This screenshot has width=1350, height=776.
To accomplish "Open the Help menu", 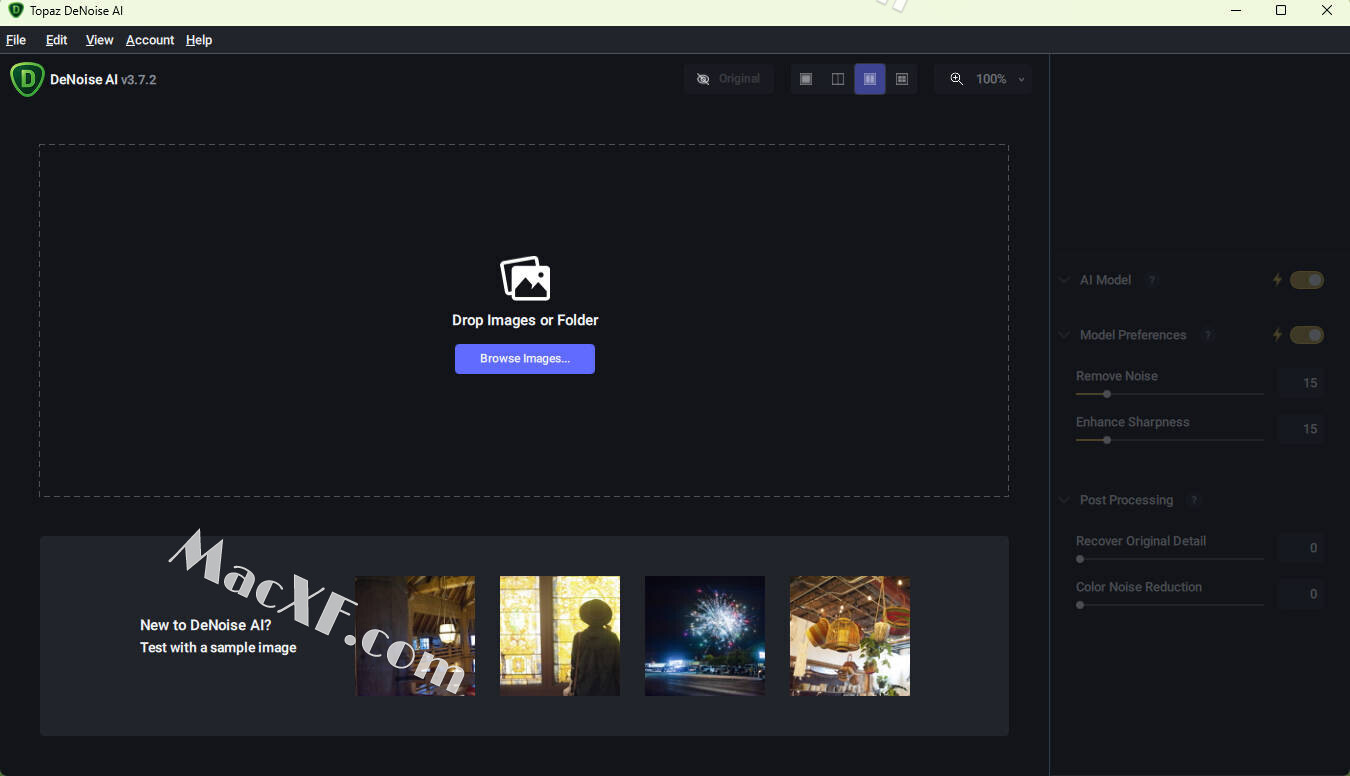I will [x=199, y=40].
